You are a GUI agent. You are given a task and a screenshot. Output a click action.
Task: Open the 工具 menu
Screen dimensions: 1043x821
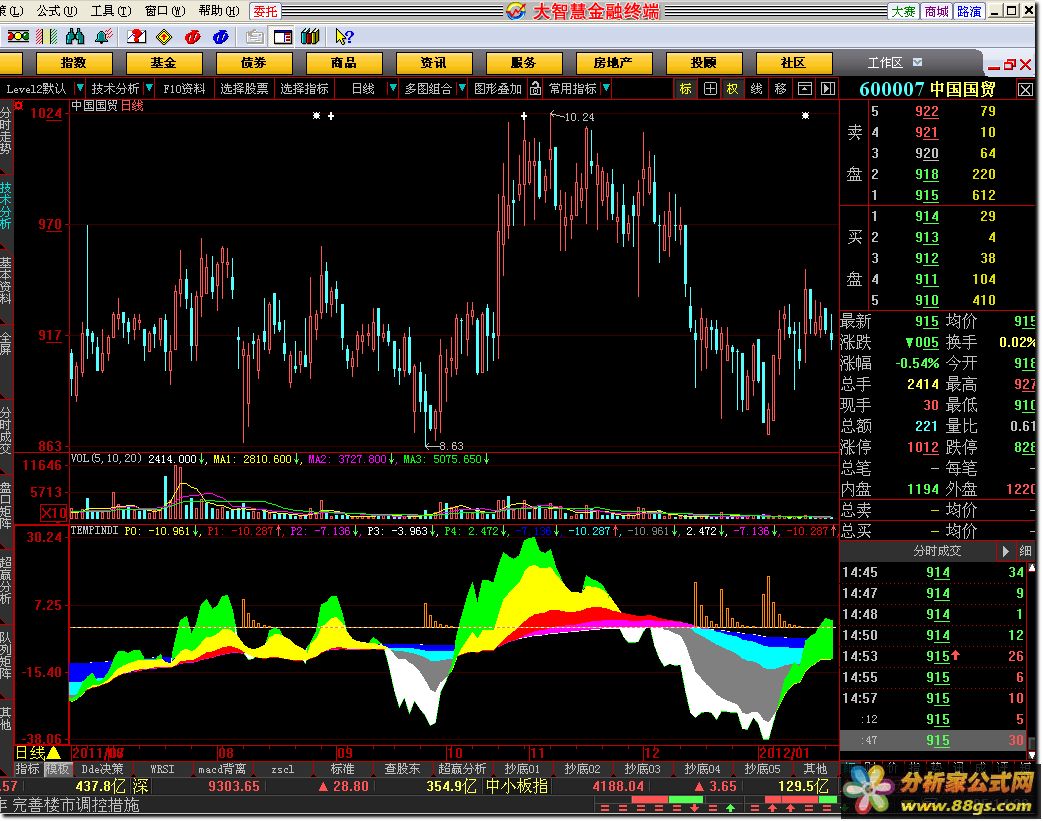pos(111,11)
